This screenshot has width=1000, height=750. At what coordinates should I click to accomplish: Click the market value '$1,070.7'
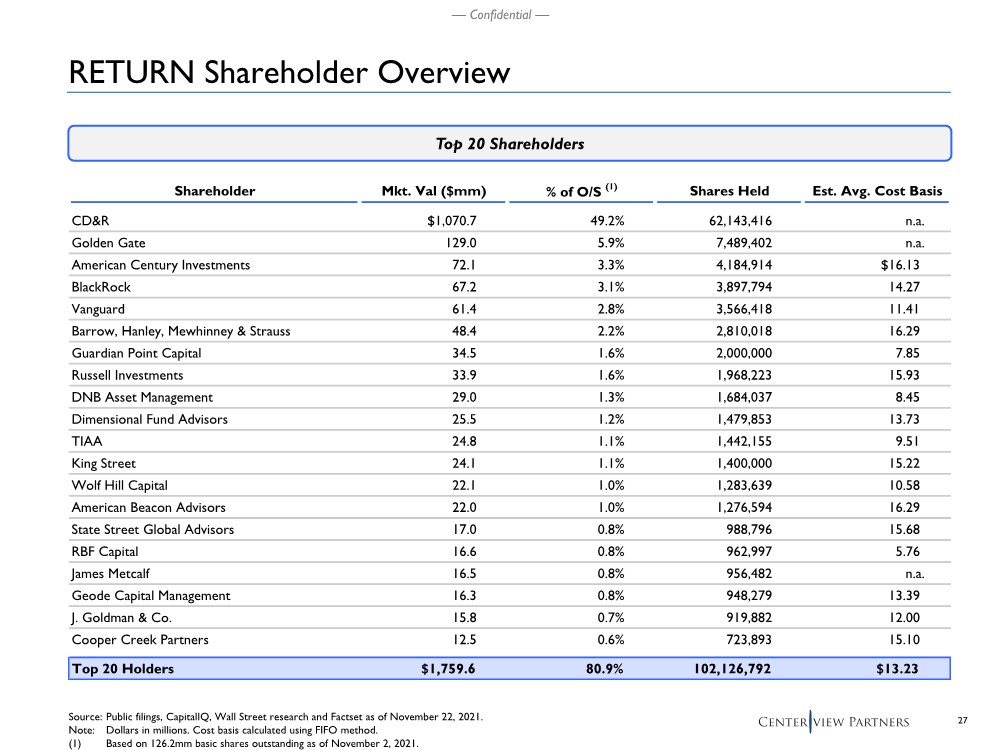[452, 221]
